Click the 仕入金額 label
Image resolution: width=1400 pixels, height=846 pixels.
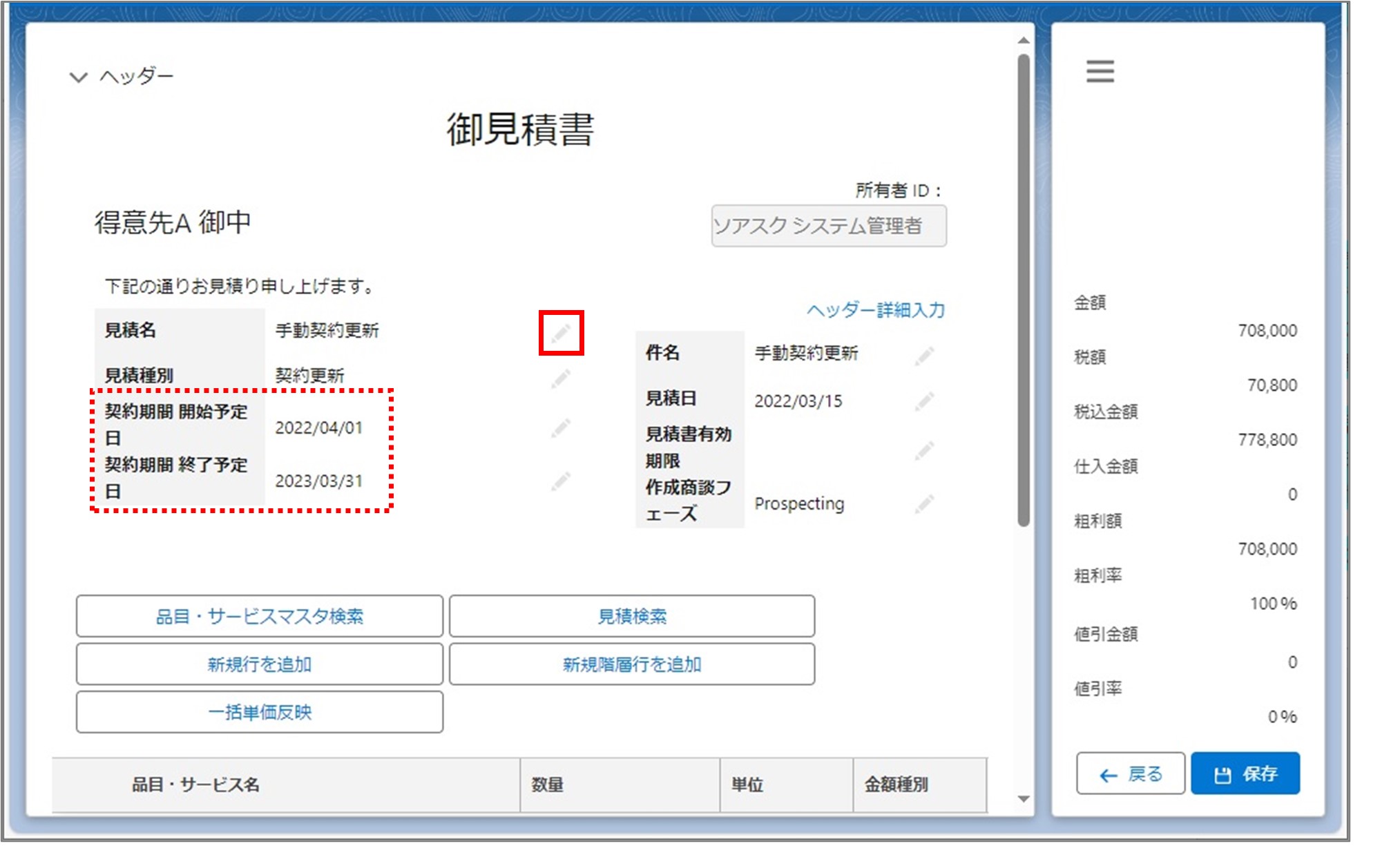(1106, 467)
